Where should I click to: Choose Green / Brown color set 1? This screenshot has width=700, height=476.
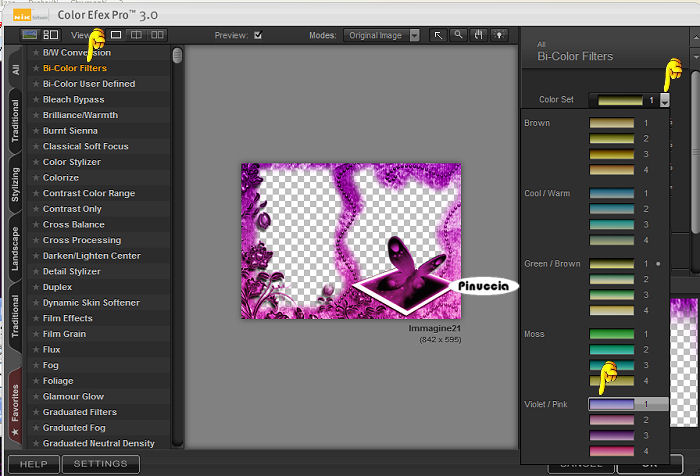[612, 264]
